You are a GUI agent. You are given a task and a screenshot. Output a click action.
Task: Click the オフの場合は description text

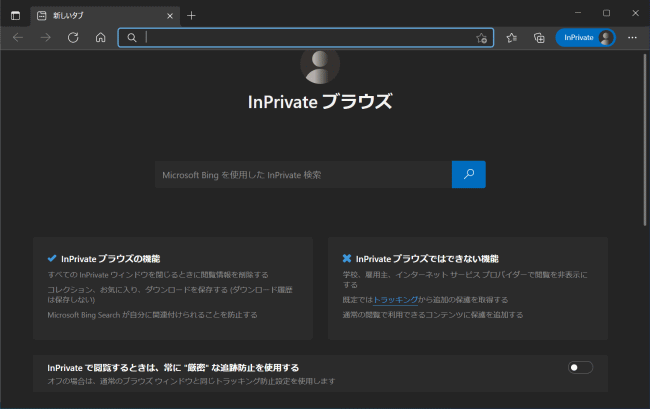(x=191, y=381)
